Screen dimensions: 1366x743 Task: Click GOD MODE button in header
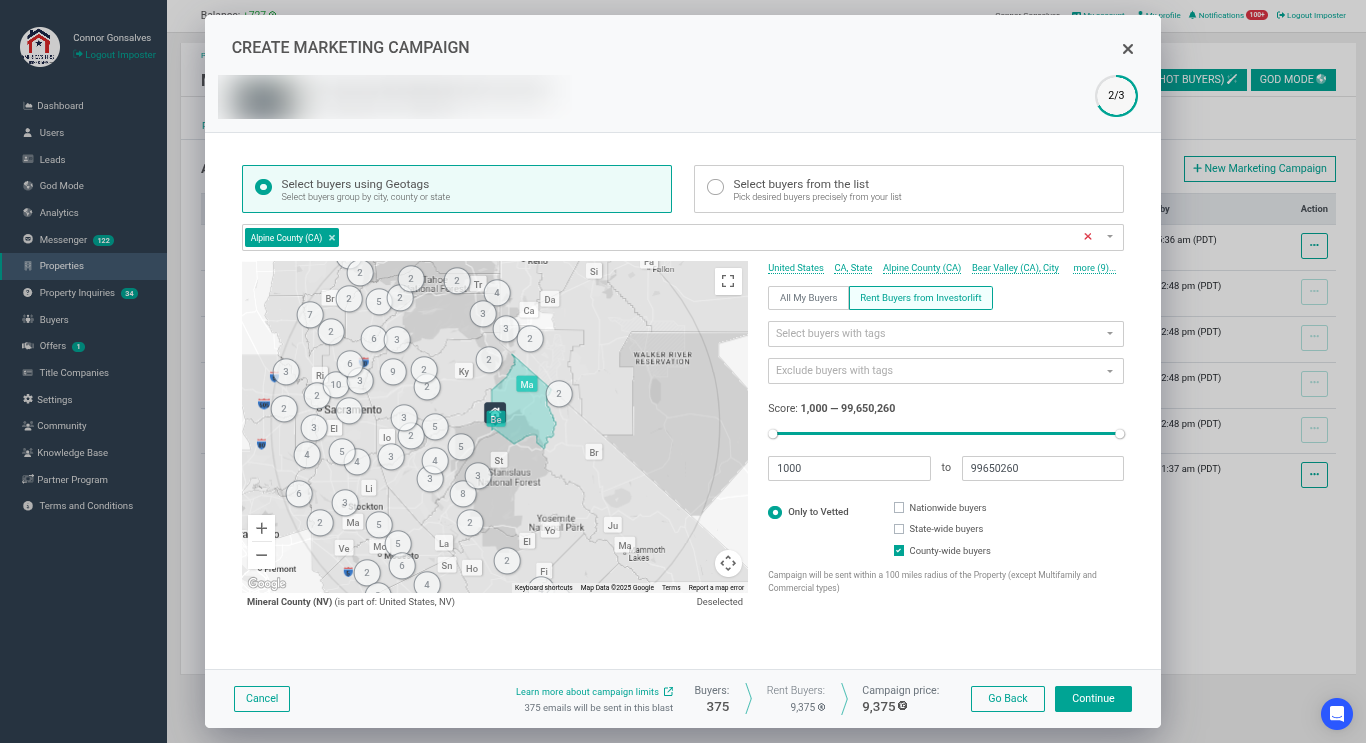[1293, 79]
